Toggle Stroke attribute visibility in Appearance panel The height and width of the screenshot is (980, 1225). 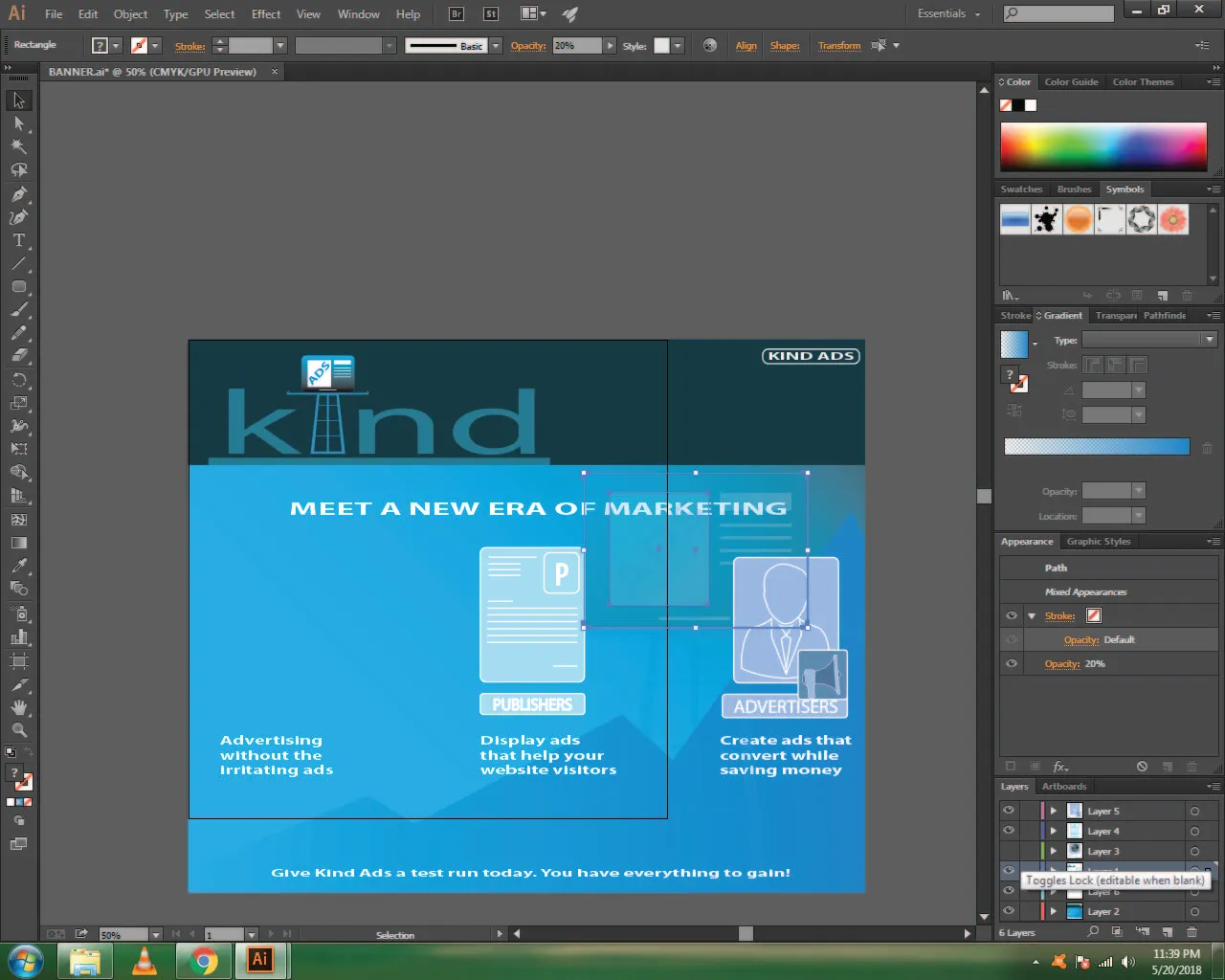click(x=1012, y=615)
